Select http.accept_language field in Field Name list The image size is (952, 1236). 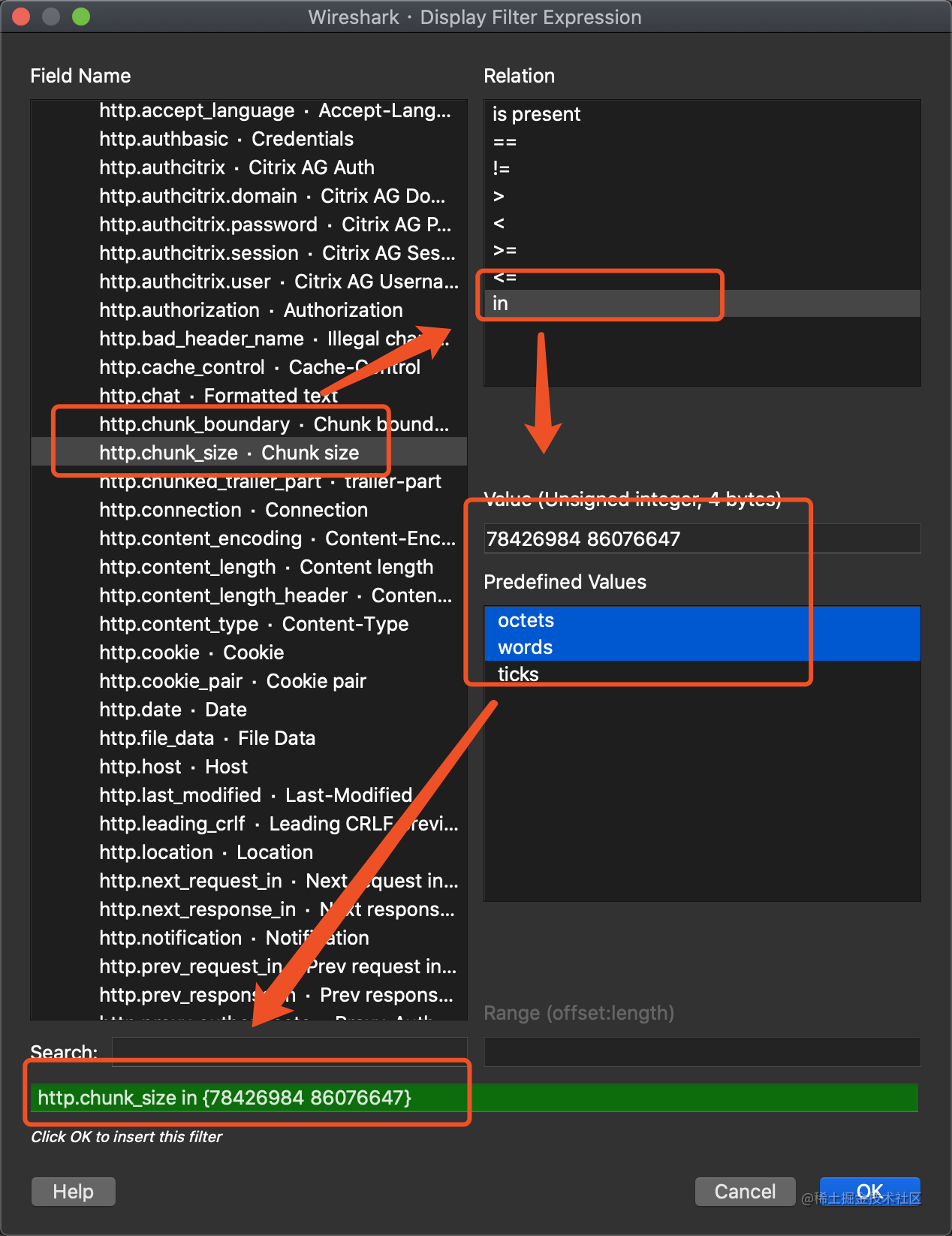point(249,110)
